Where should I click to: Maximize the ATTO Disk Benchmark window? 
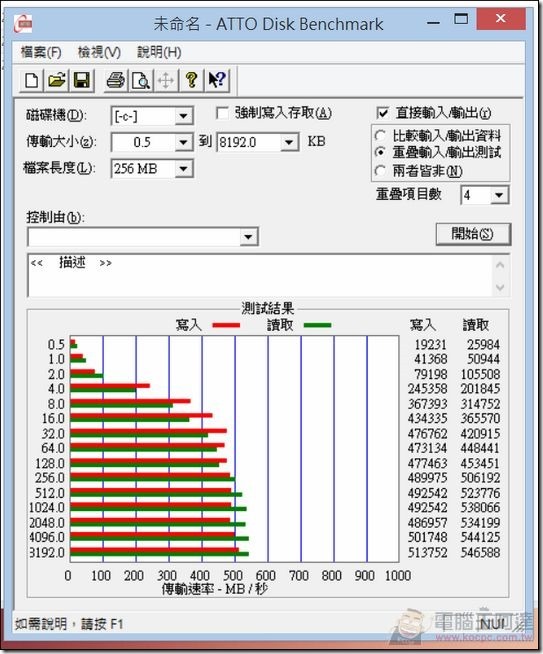[461, 19]
